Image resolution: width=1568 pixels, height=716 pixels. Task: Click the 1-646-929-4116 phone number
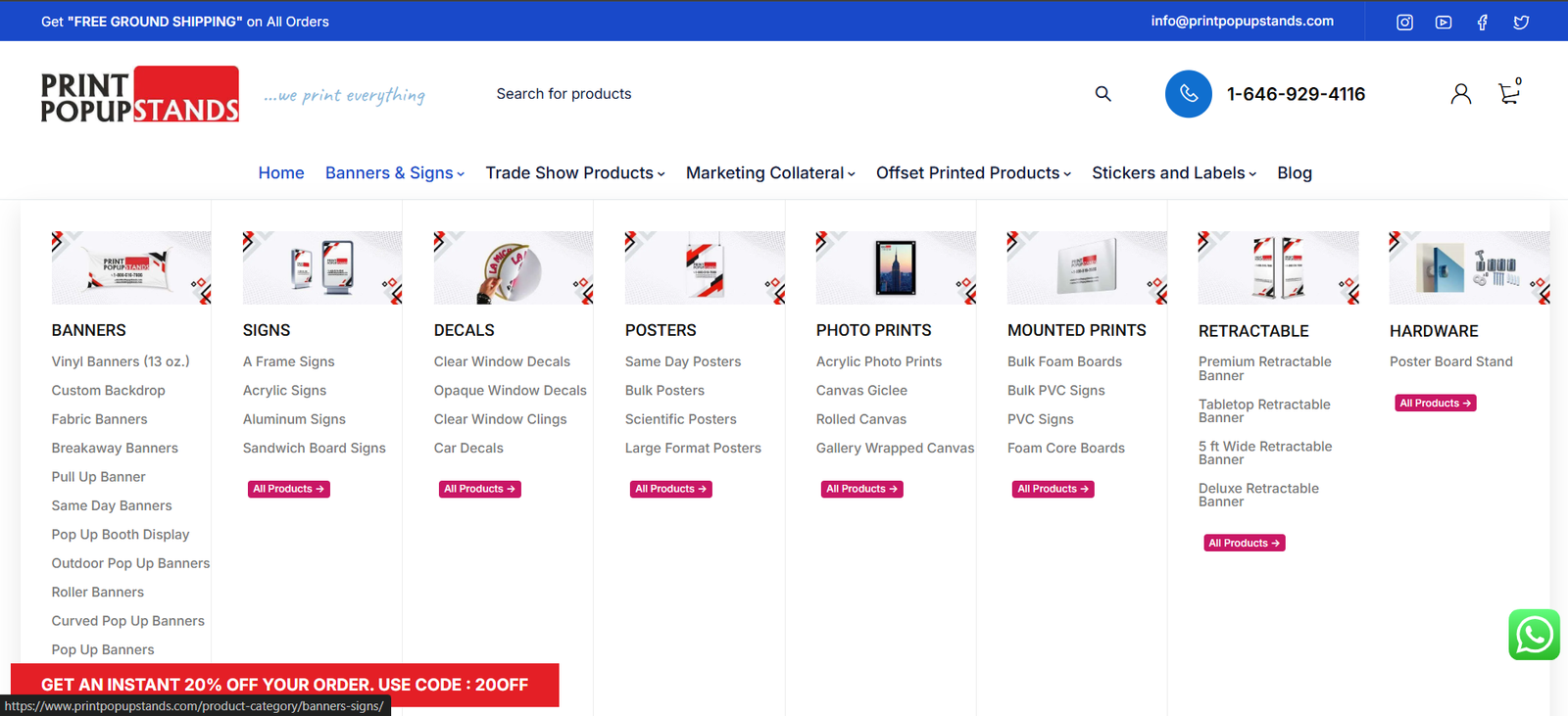click(1296, 94)
